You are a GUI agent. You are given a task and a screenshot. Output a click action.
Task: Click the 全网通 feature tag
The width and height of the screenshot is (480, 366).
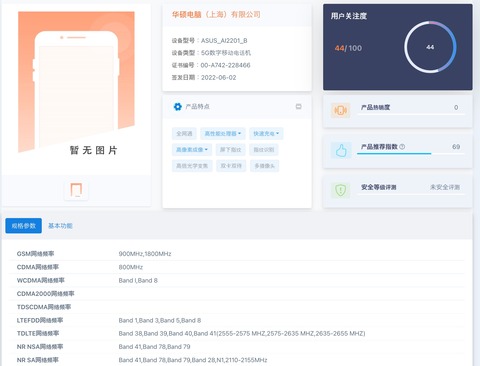coord(184,134)
